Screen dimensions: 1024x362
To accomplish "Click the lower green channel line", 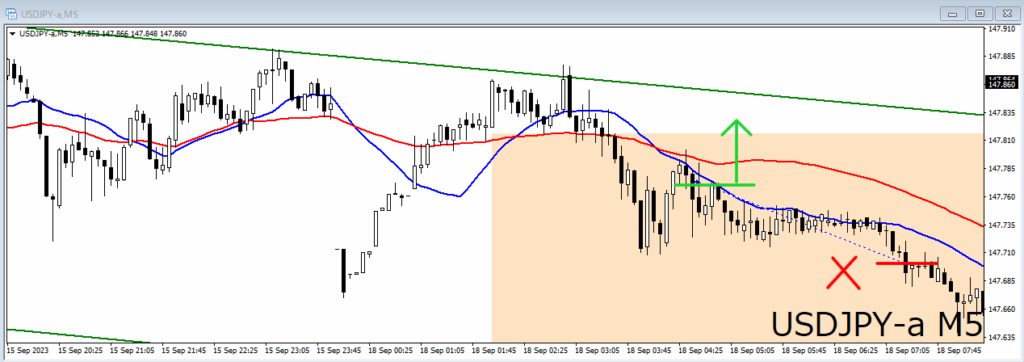I will point(78,335).
